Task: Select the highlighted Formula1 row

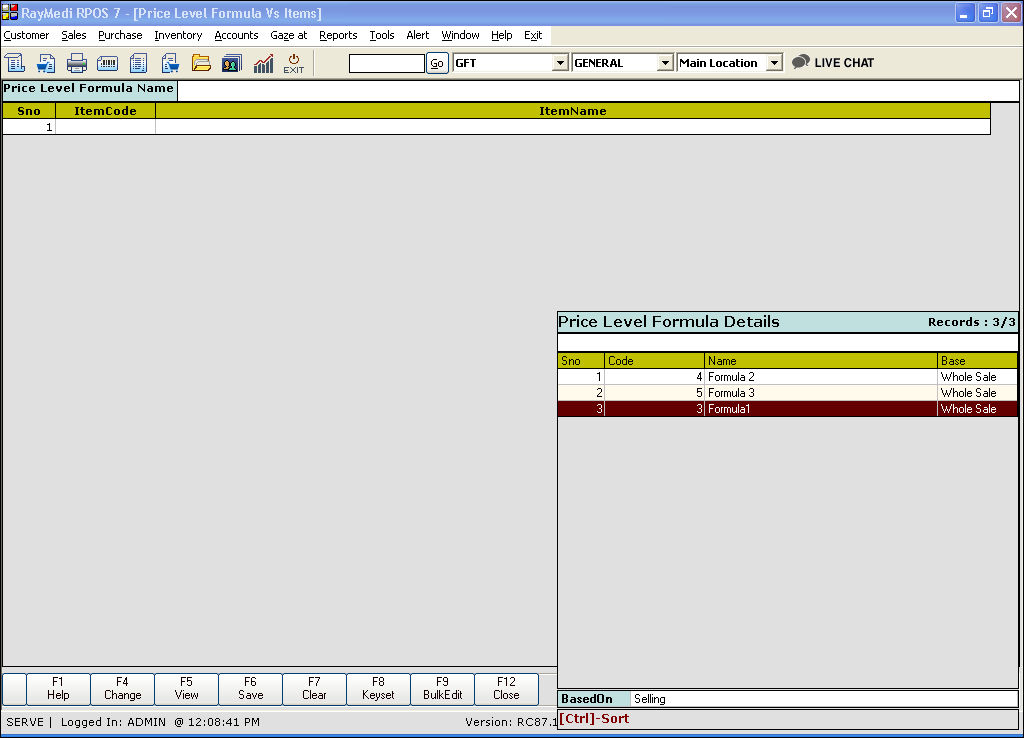Action: (x=788, y=409)
